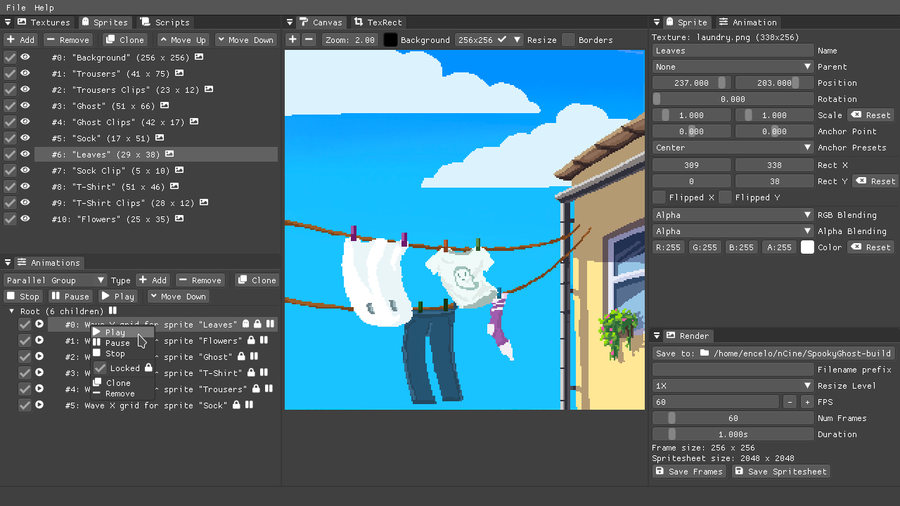
Task: Open the Anchor Presets dropdown showing Center
Action: point(733,147)
